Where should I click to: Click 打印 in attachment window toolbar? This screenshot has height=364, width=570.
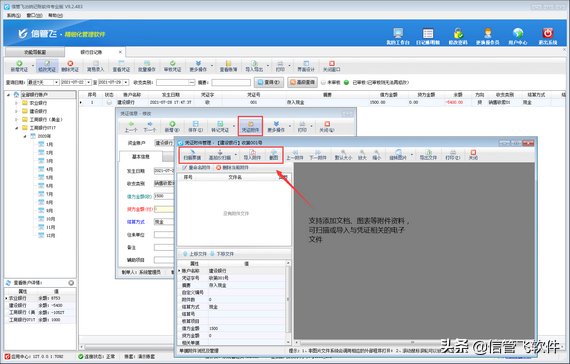(453, 155)
